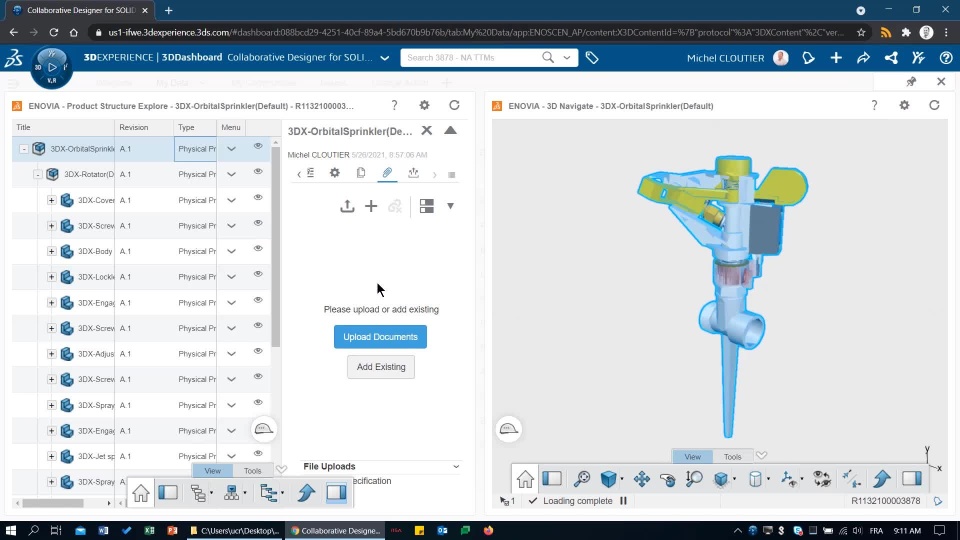Click the upload document icon in panel
The image size is (960, 540).
347,206
